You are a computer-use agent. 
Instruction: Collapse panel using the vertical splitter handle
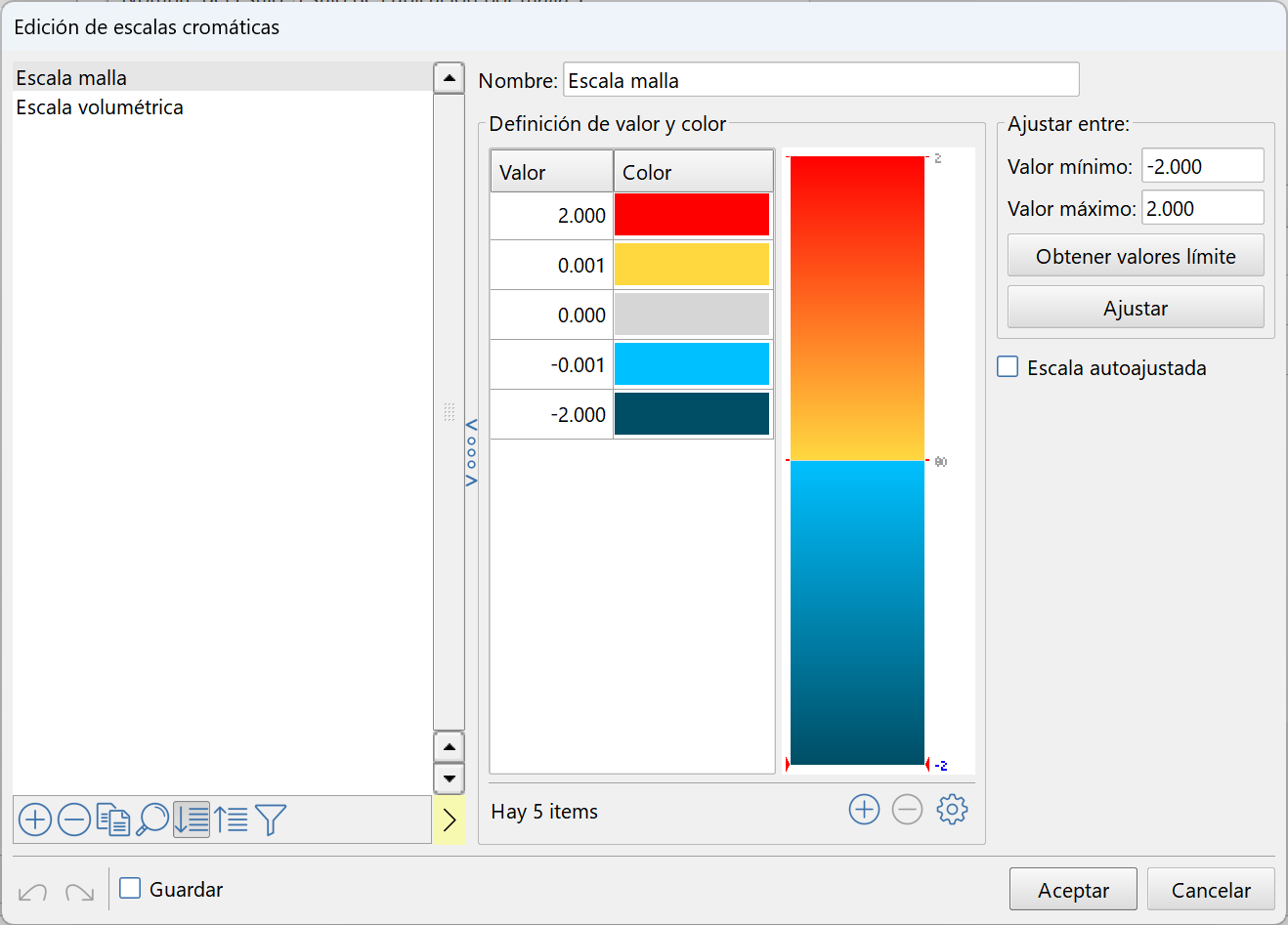pyautogui.click(x=471, y=452)
